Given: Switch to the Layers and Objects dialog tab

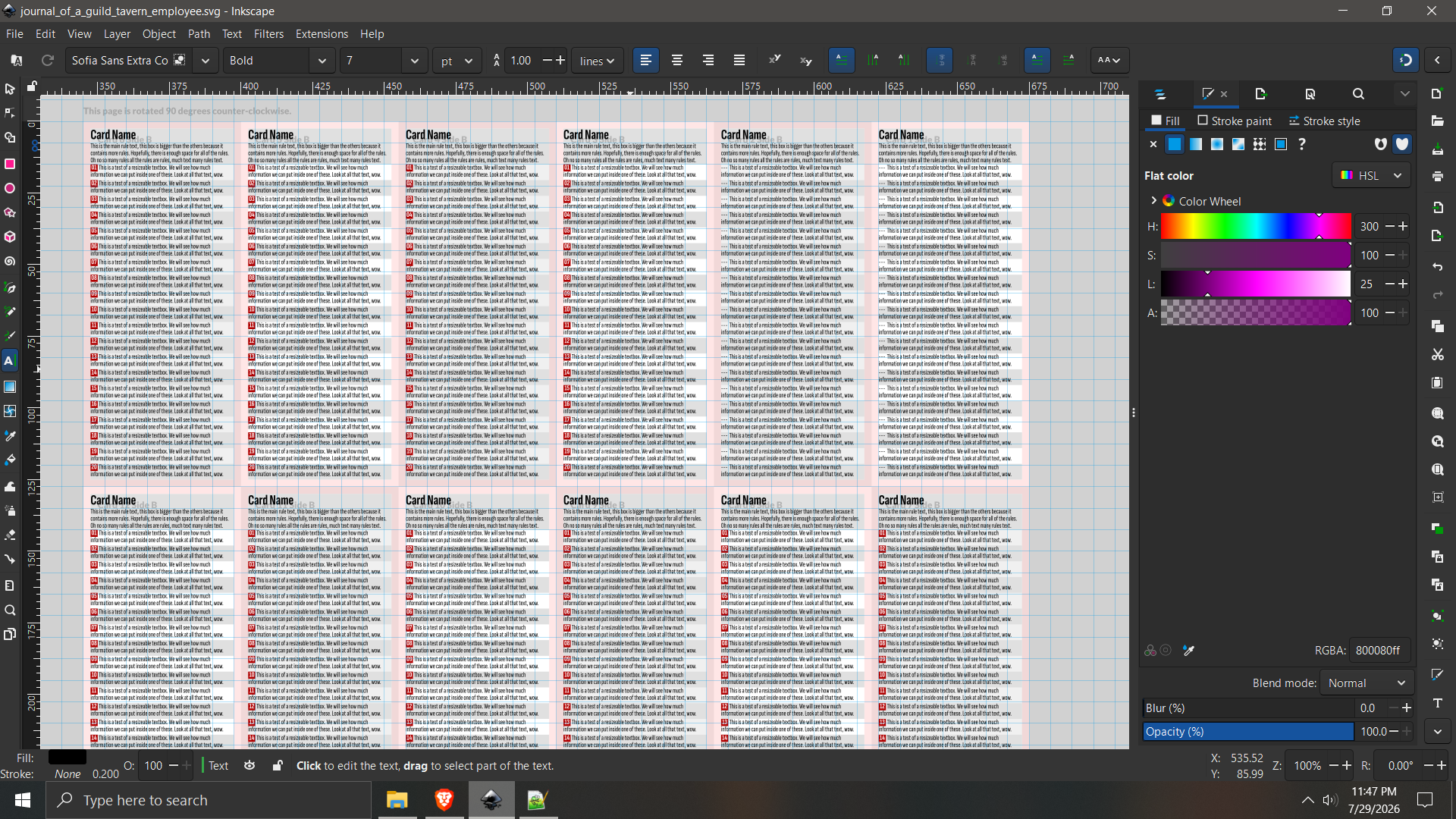Looking at the screenshot, I should tap(1160, 94).
